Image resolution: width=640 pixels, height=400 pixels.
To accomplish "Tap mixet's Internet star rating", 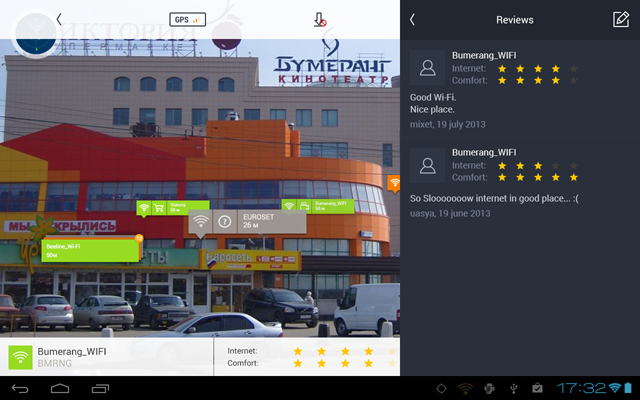I will pyautogui.click(x=538, y=69).
